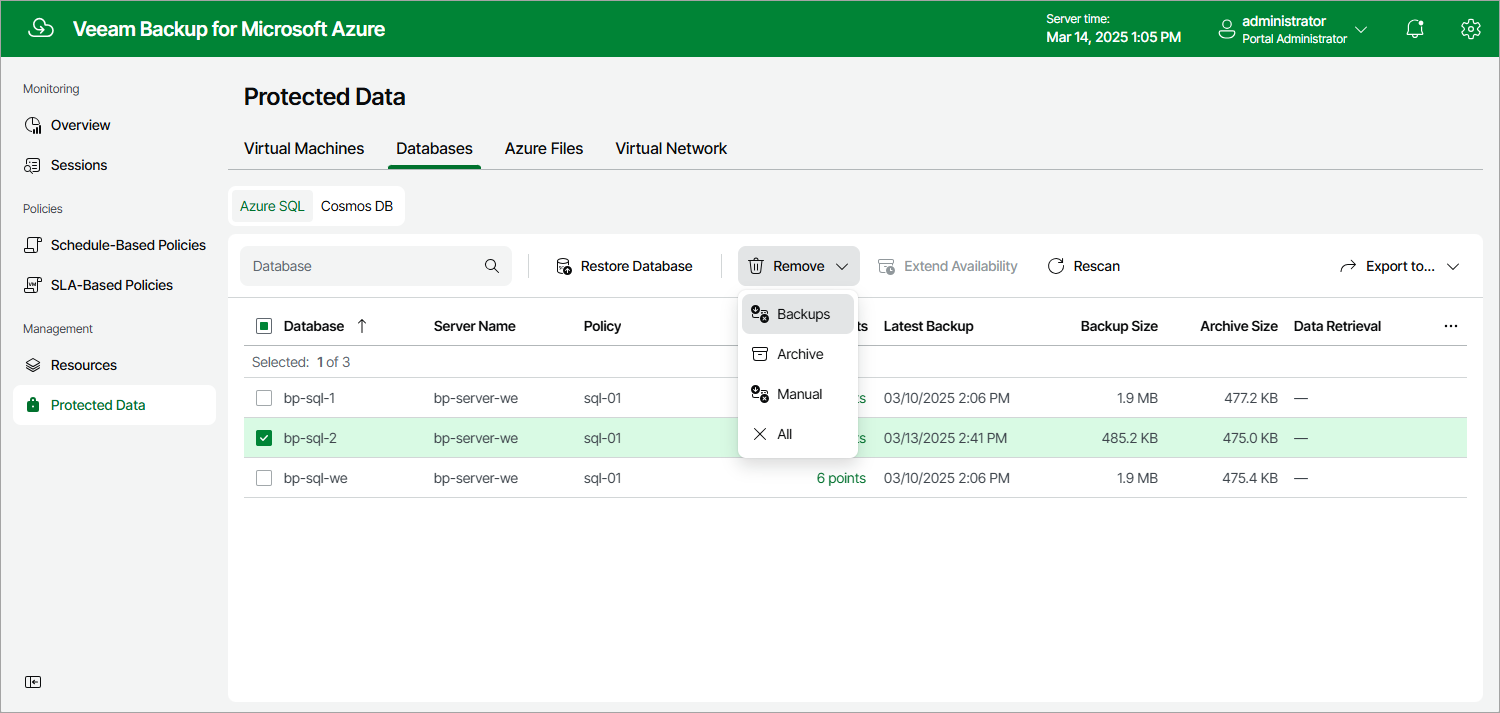Check the bp-sql-1 row checkbox

tap(264, 398)
